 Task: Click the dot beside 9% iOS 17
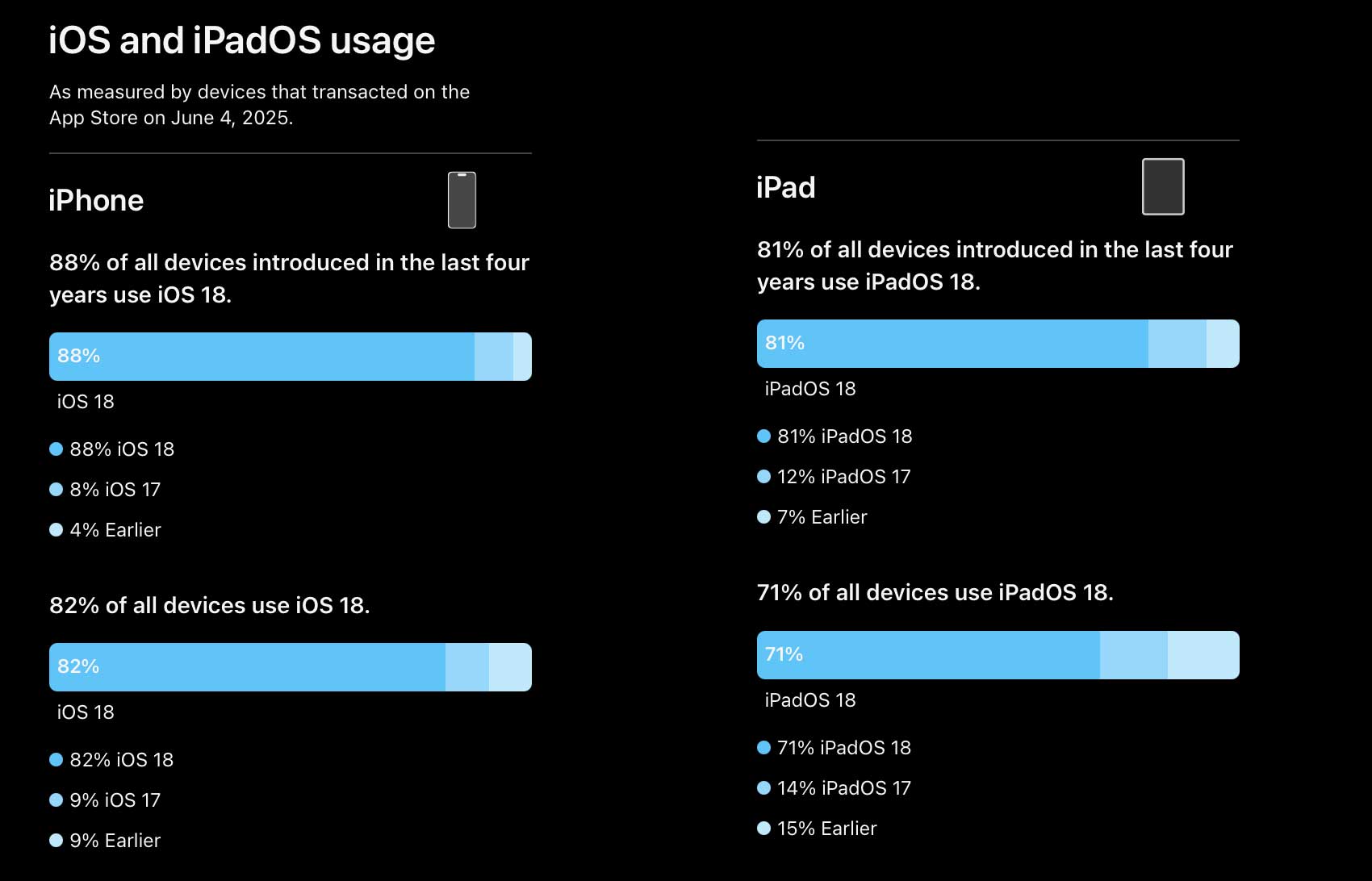point(56,800)
